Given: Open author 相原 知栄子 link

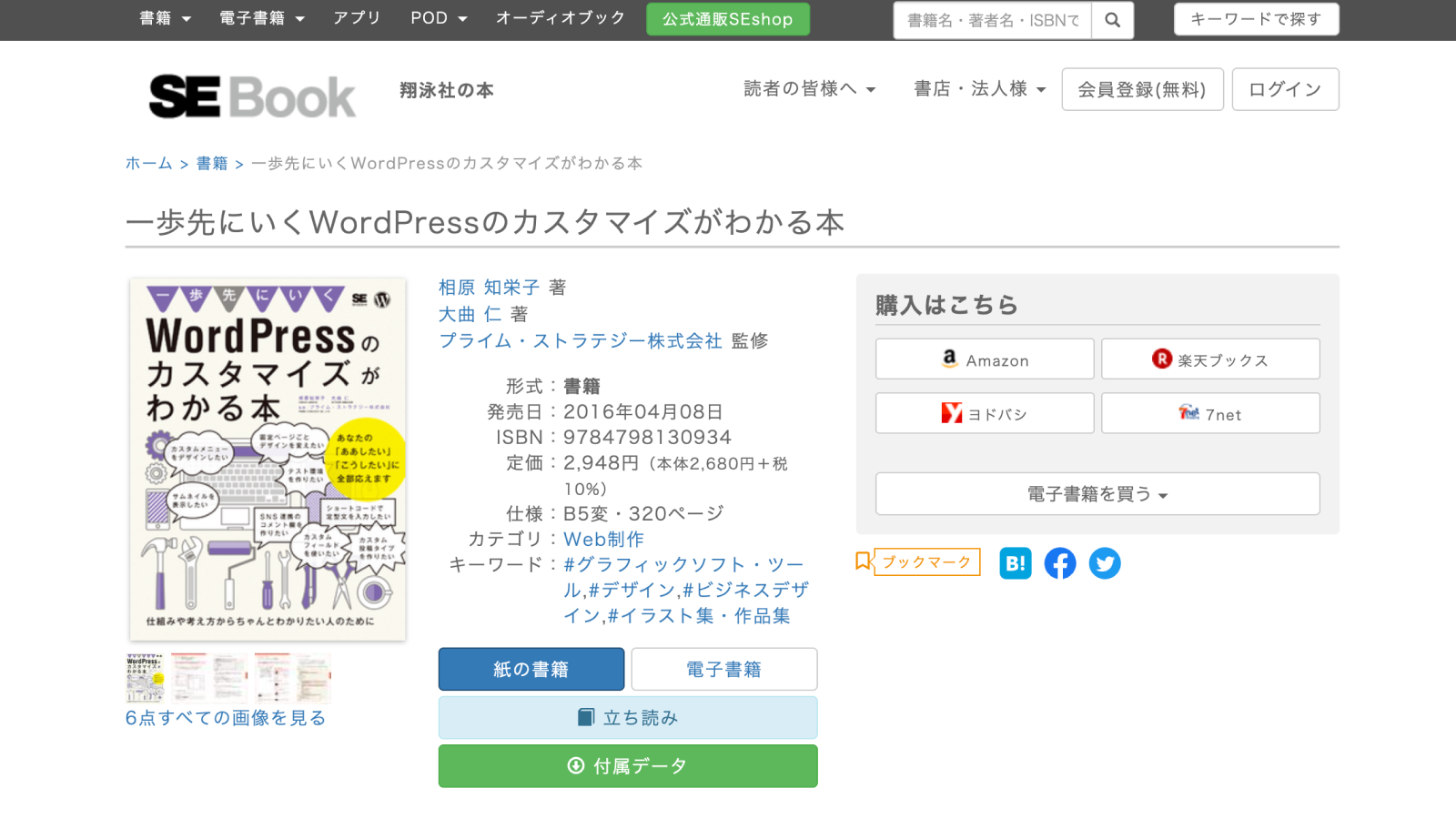Looking at the screenshot, I should point(490,288).
